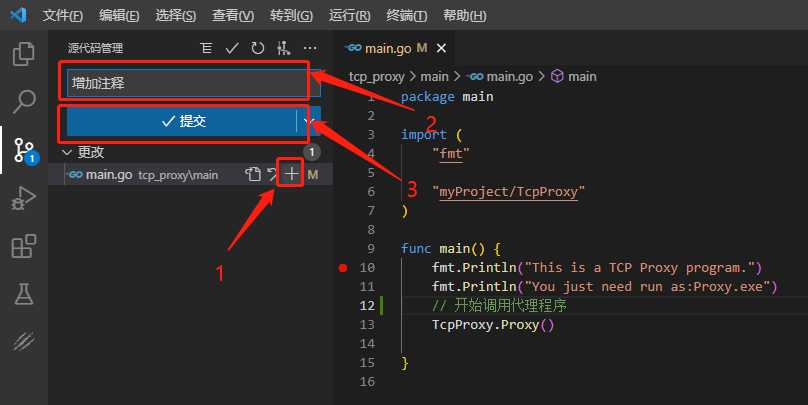The width and height of the screenshot is (808, 405).
Task: Open the 选择(S) menu
Action: 176,15
